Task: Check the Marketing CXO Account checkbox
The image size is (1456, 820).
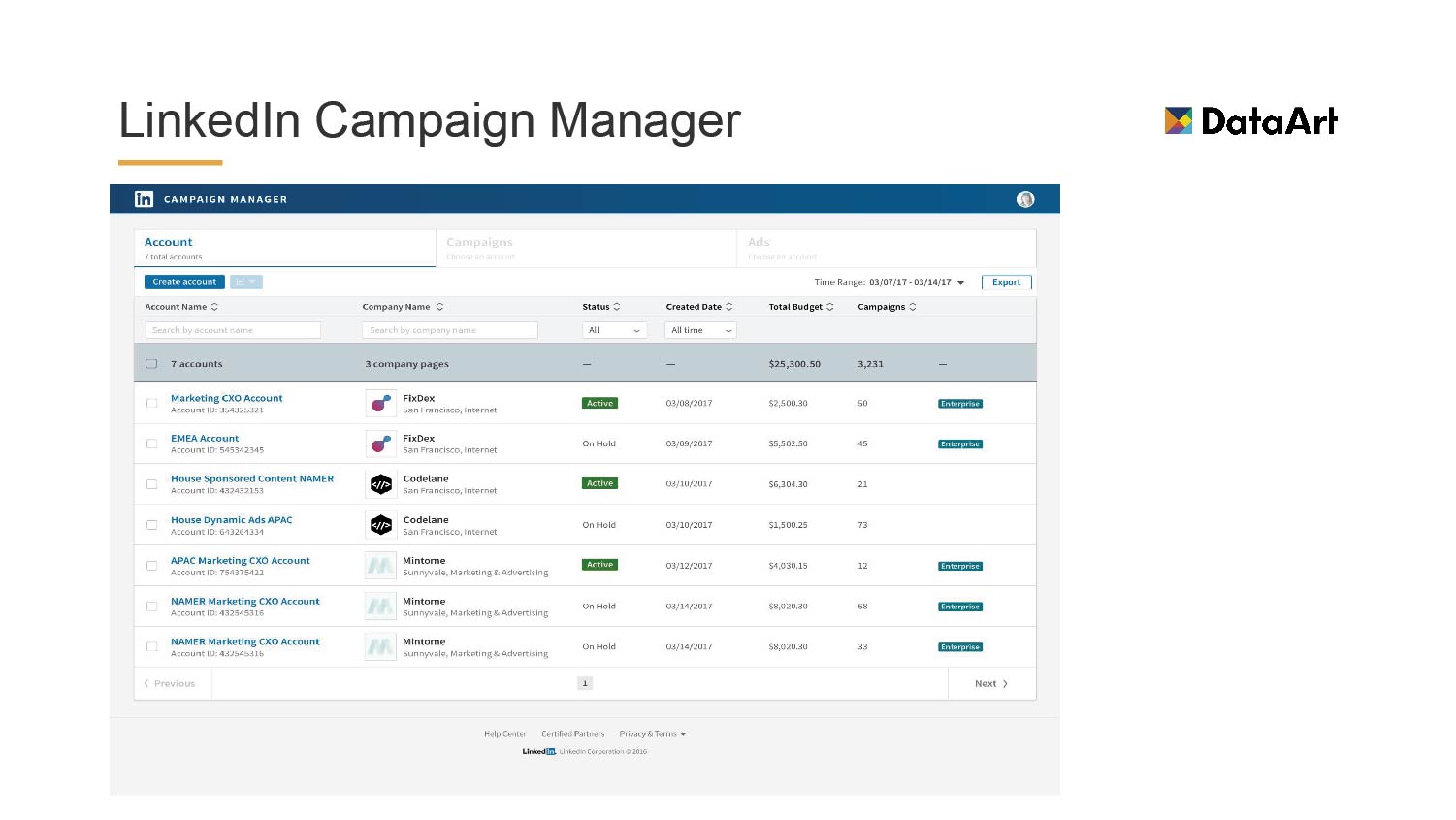Action: [x=151, y=403]
